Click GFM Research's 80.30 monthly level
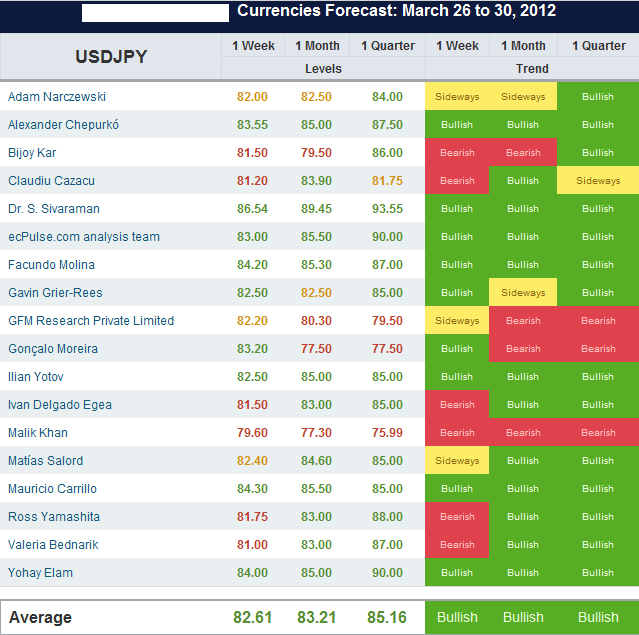The width and height of the screenshot is (639, 635). click(x=316, y=321)
